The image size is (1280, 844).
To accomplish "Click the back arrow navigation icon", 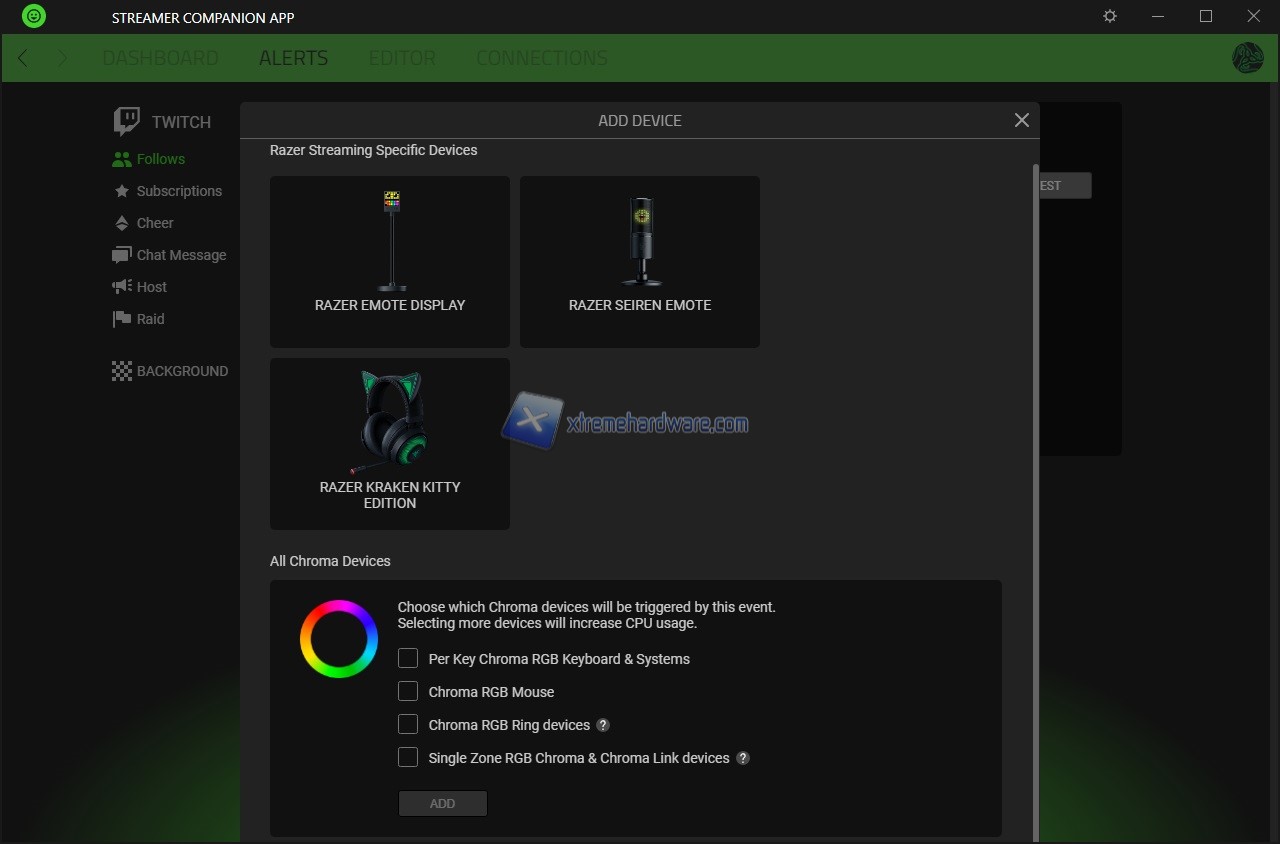I will click(x=23, y=58).
